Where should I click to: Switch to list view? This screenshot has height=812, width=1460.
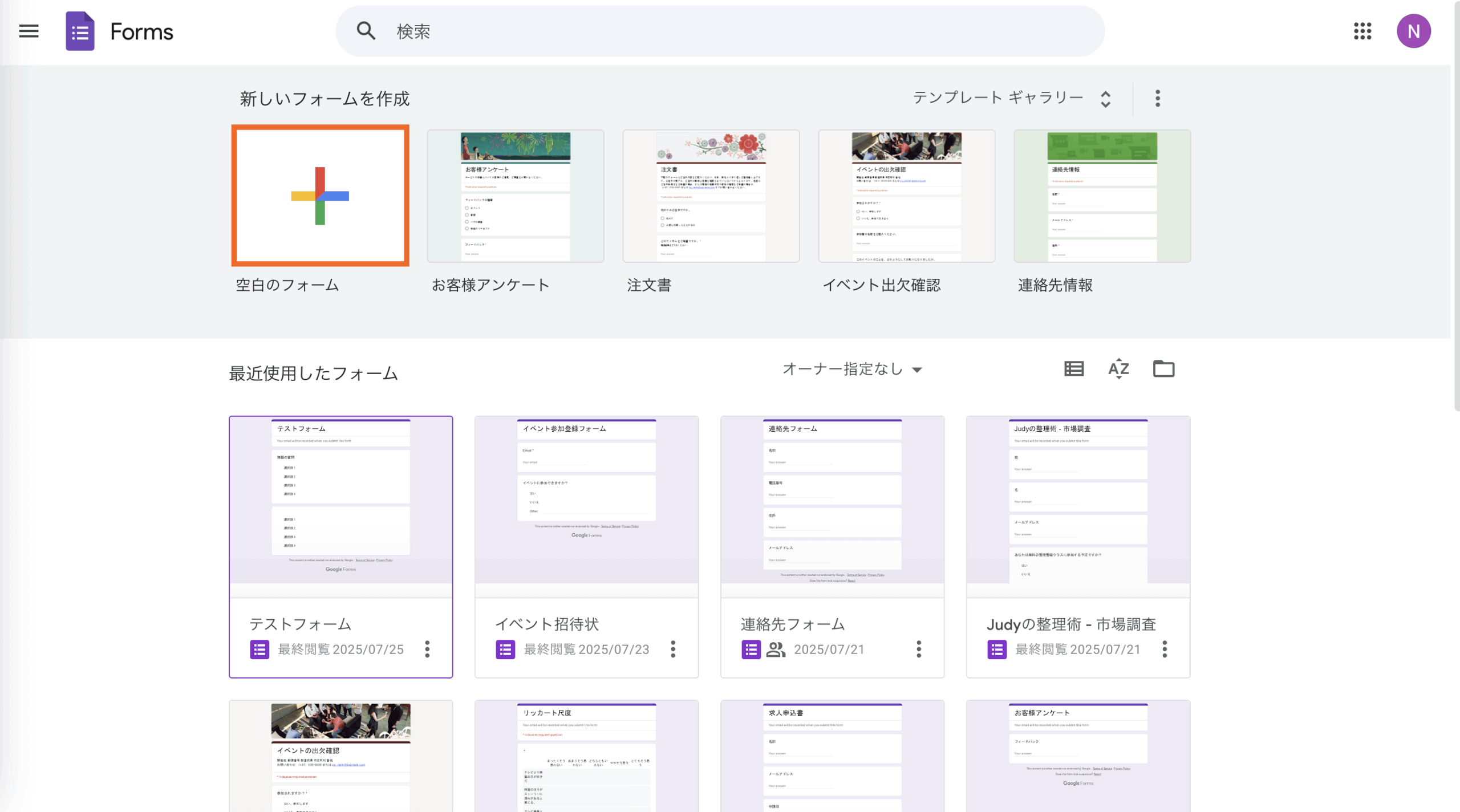click(x=1074, y=369)
